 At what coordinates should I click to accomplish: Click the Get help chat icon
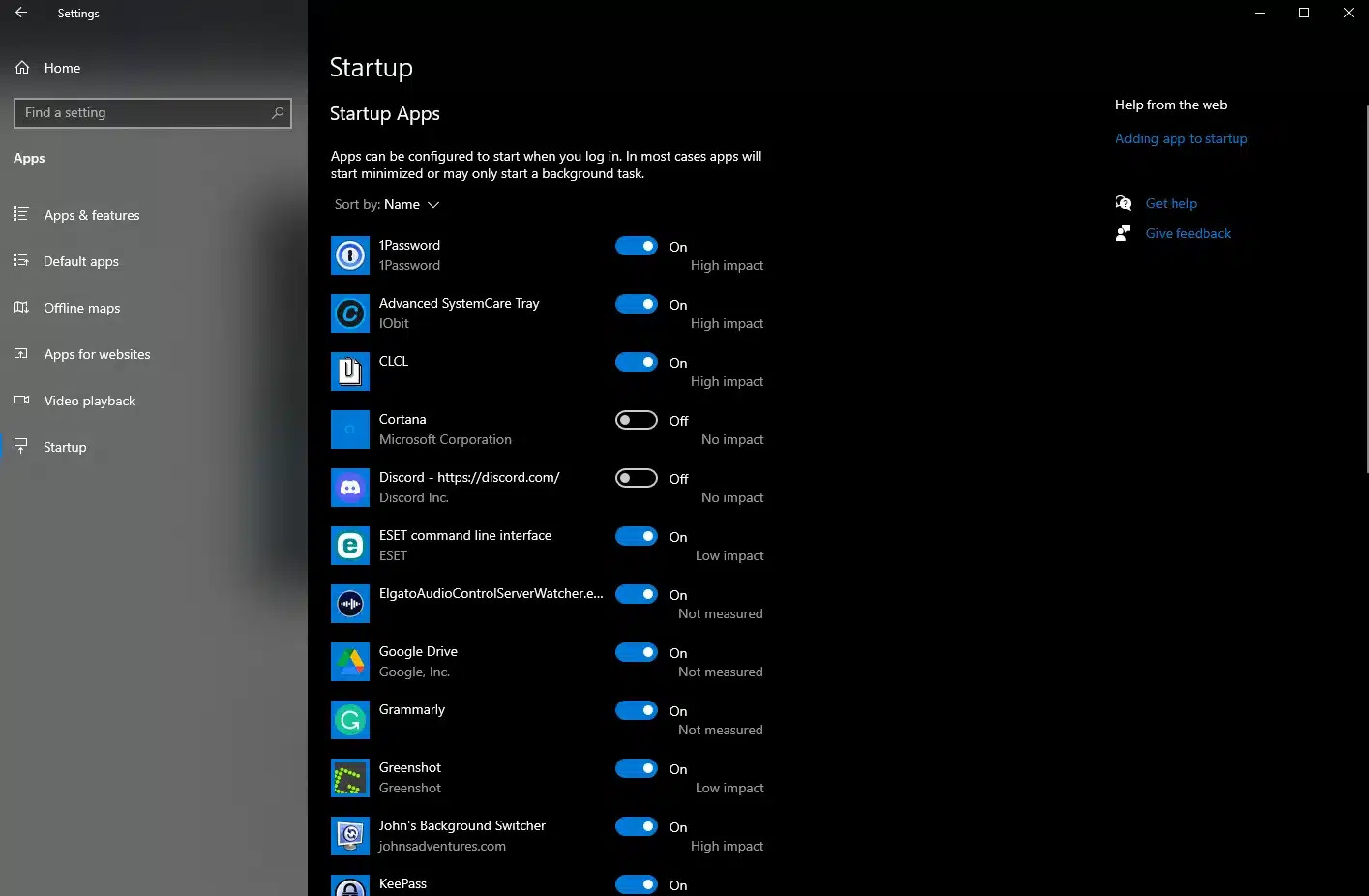coord(1123,203)
